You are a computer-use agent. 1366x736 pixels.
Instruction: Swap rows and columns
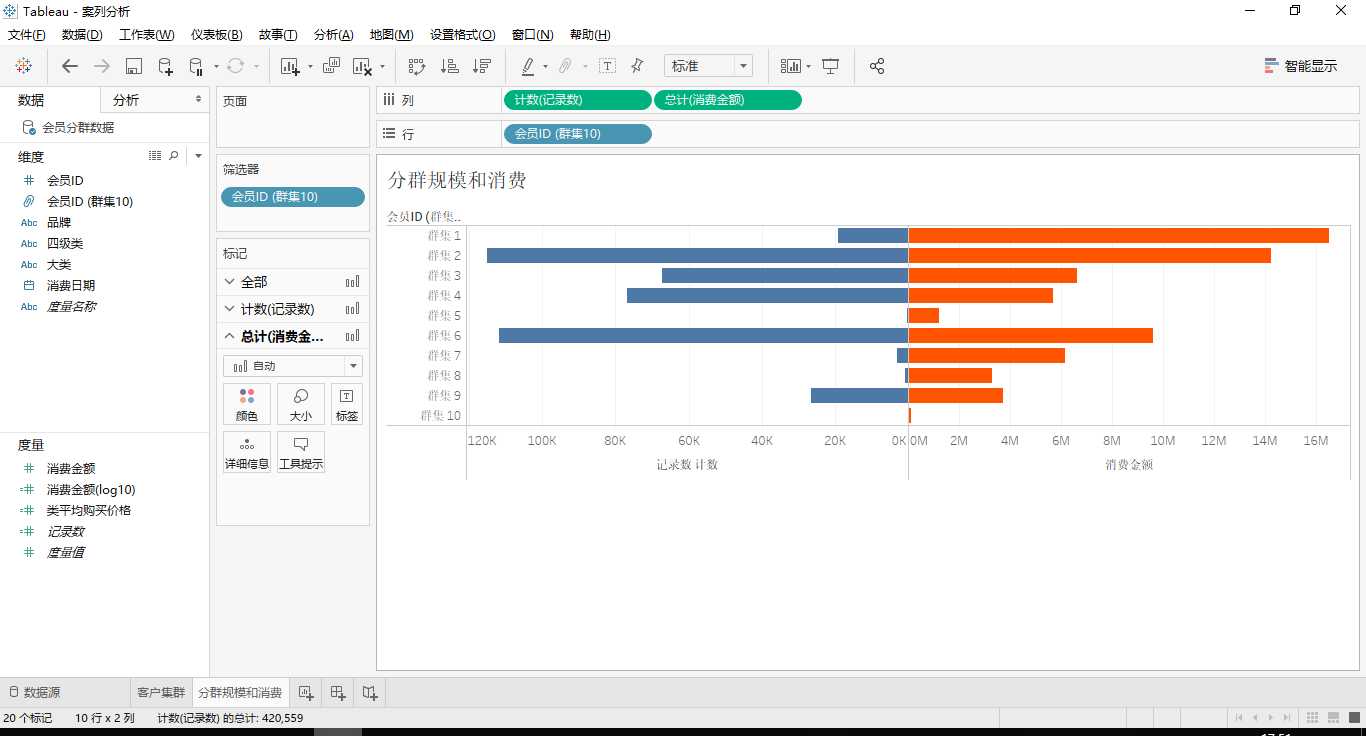[x=417, y=66]
